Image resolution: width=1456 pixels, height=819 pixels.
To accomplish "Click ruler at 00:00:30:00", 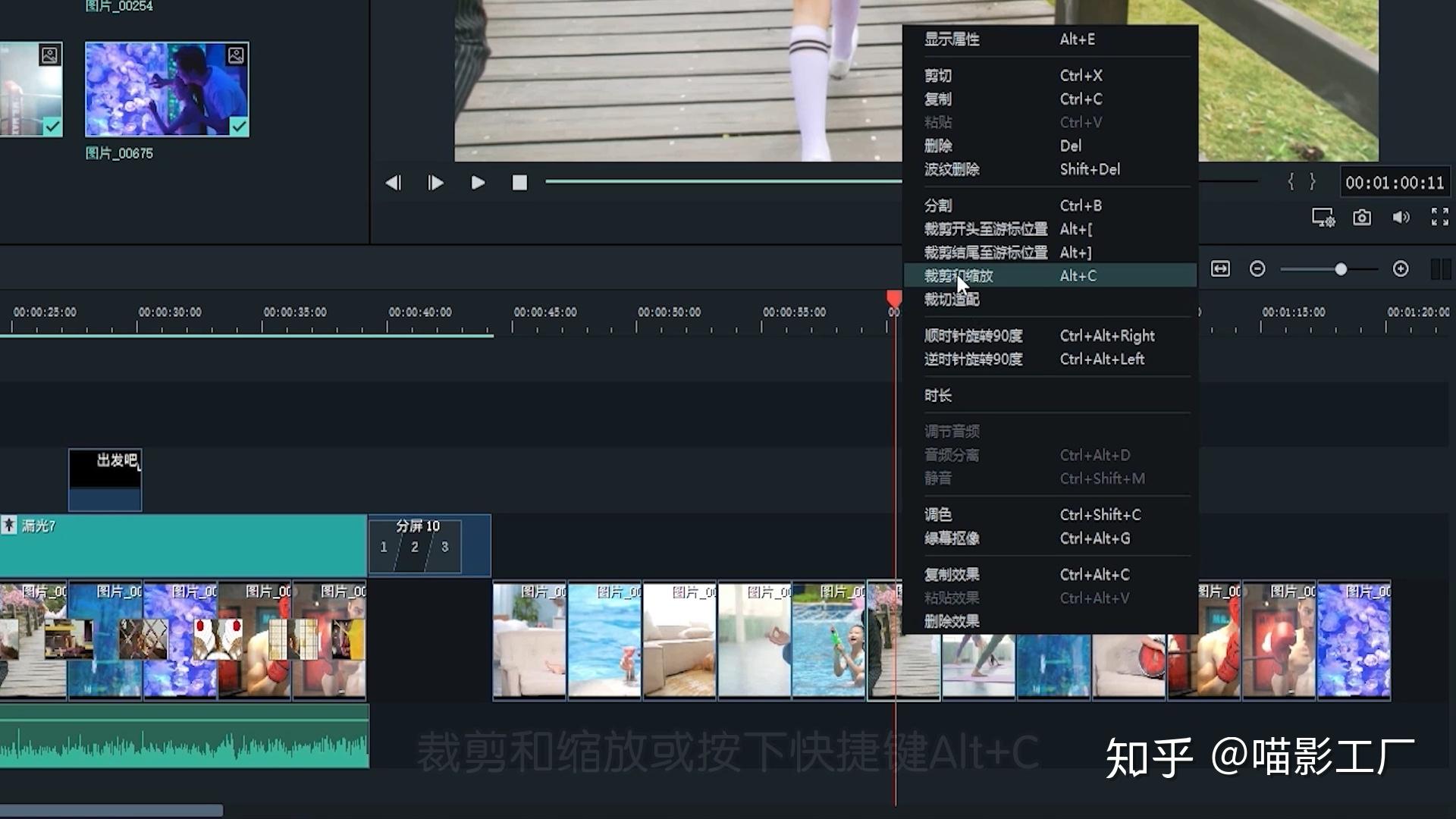I will [170, 312].
